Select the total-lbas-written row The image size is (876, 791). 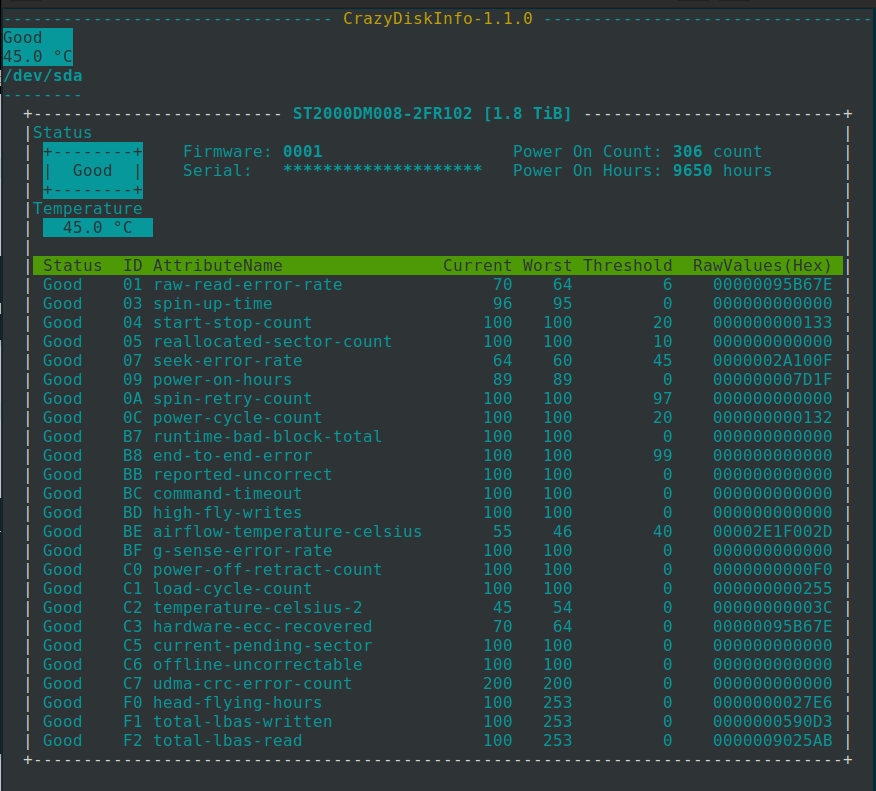pos(437,721)
